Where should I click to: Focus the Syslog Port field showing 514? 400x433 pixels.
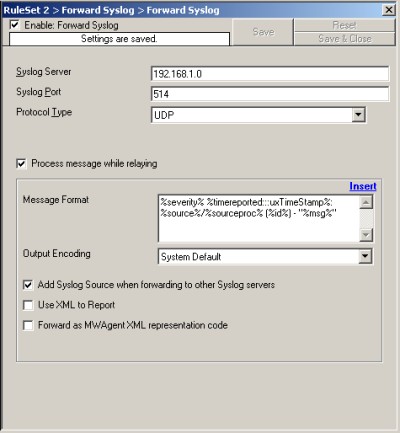[270, 94]
